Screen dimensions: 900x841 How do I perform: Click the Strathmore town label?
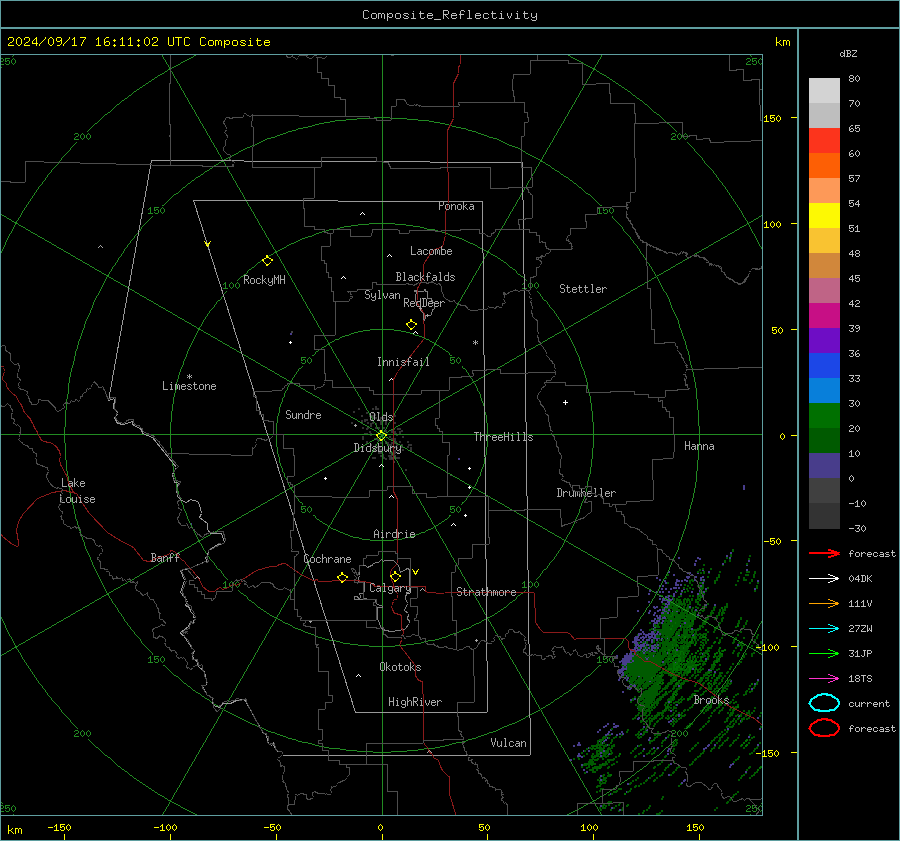click(486, 592)
